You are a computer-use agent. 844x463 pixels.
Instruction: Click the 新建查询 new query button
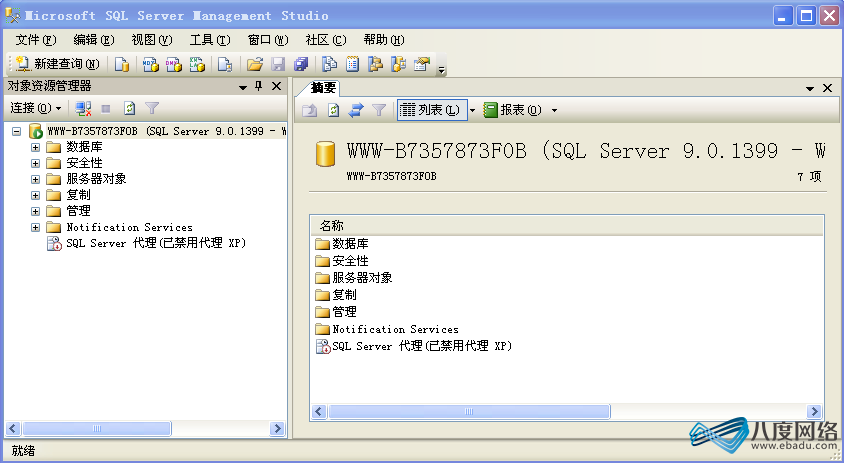point(57,64)
